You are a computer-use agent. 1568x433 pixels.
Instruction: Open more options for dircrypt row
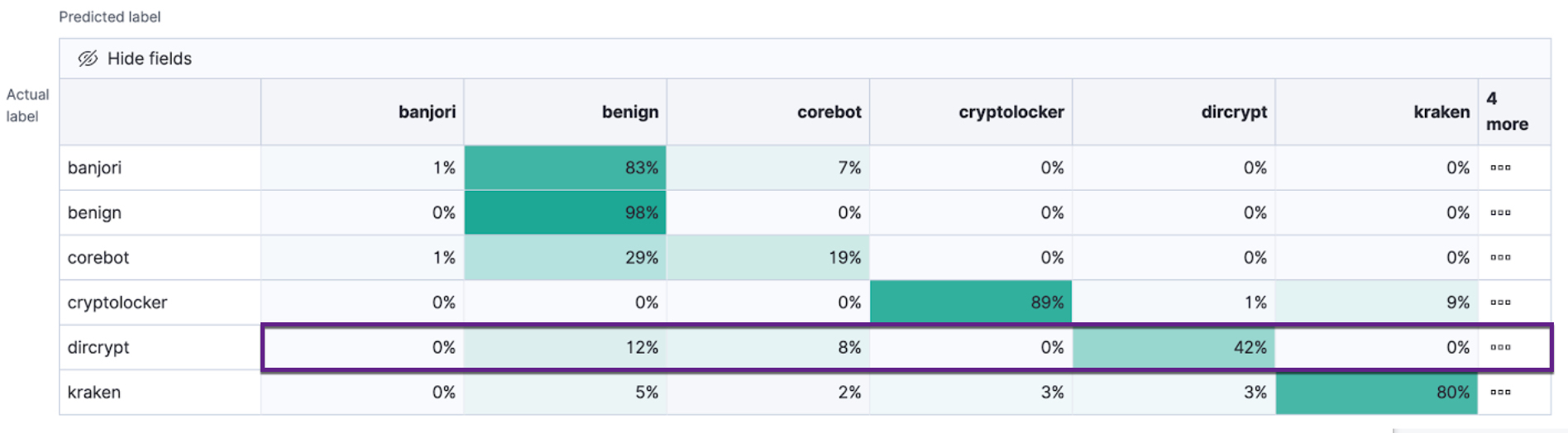coord(1500,348)
